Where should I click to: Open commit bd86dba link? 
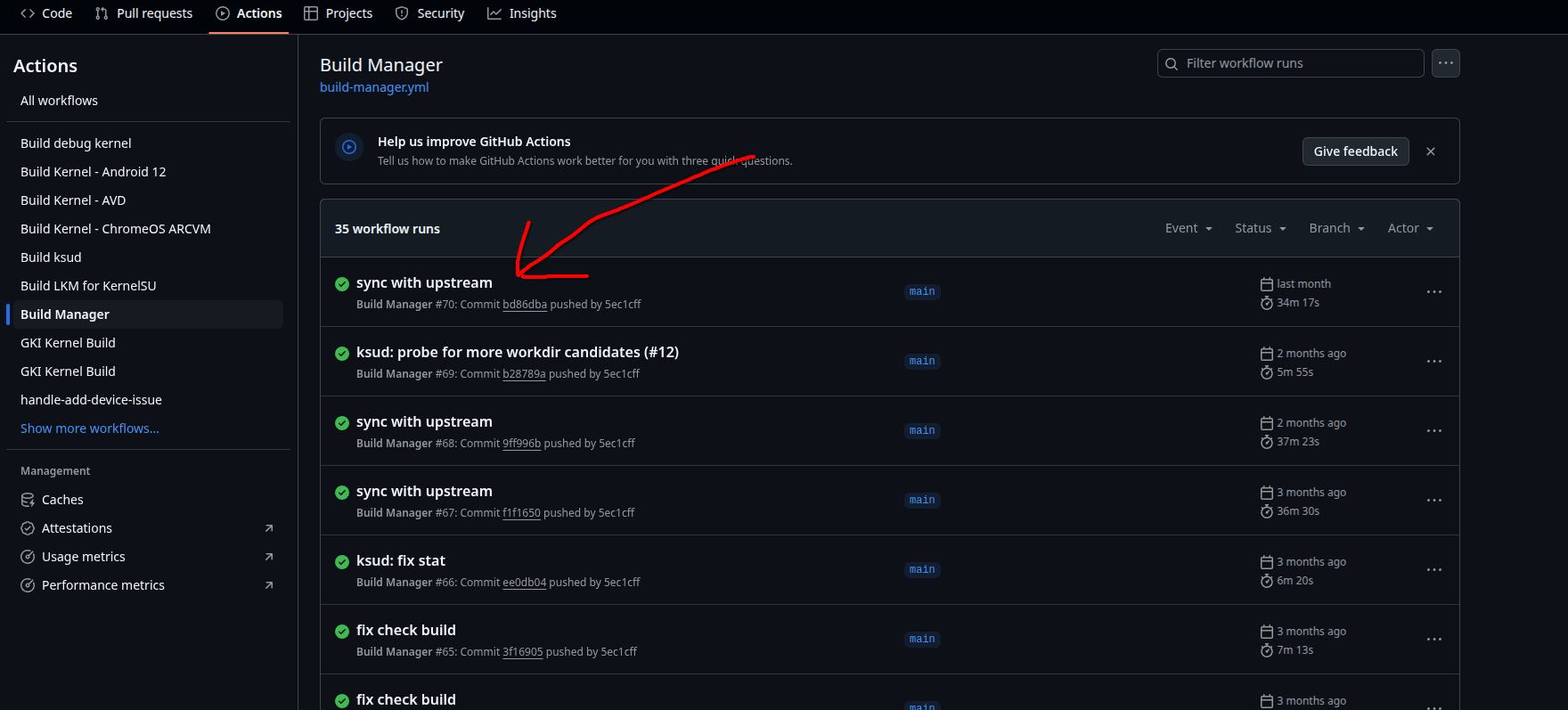pos(525,305)
